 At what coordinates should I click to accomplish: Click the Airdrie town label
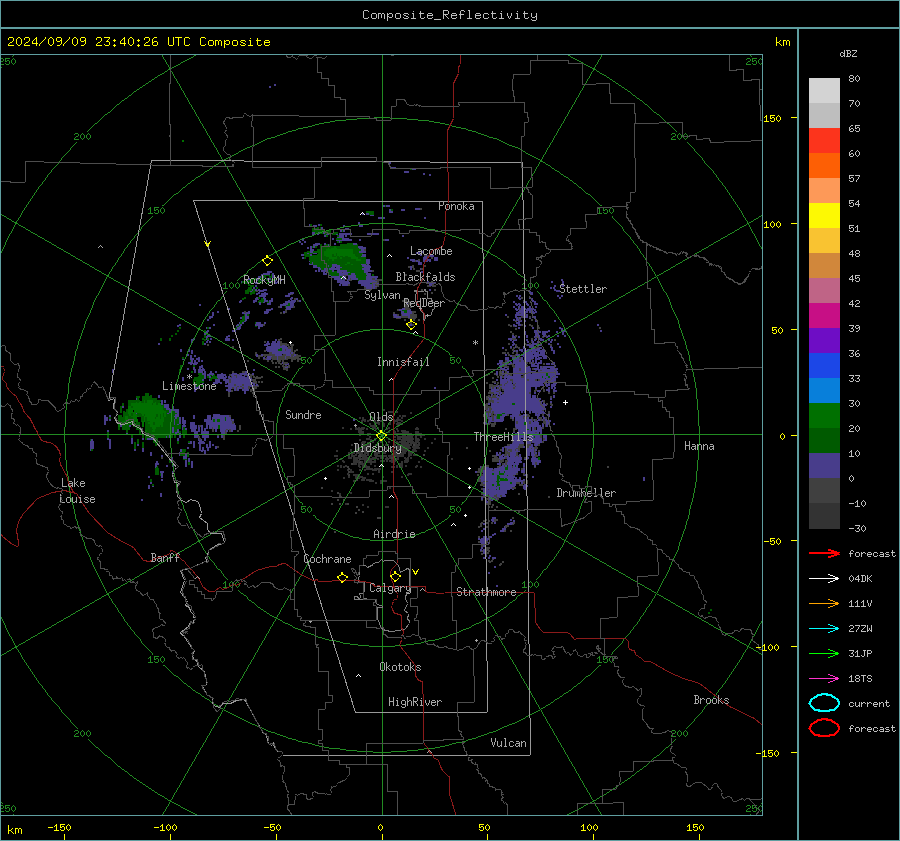pyautogui.click(x=394, y=534)
